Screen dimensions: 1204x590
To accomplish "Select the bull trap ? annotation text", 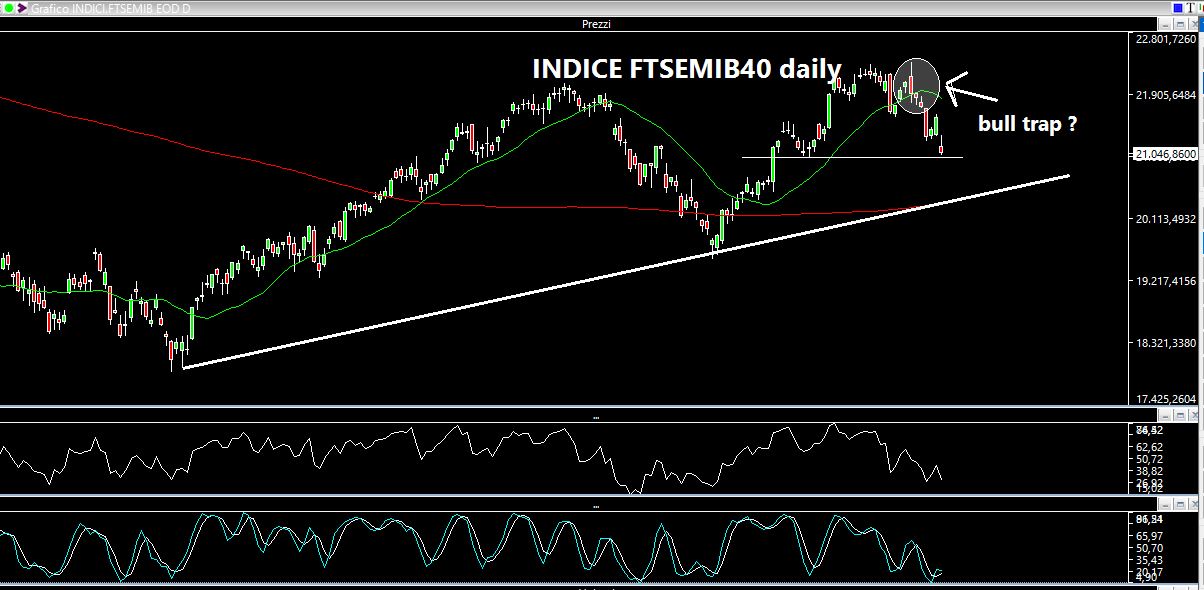I will [x=1027, y=125].
